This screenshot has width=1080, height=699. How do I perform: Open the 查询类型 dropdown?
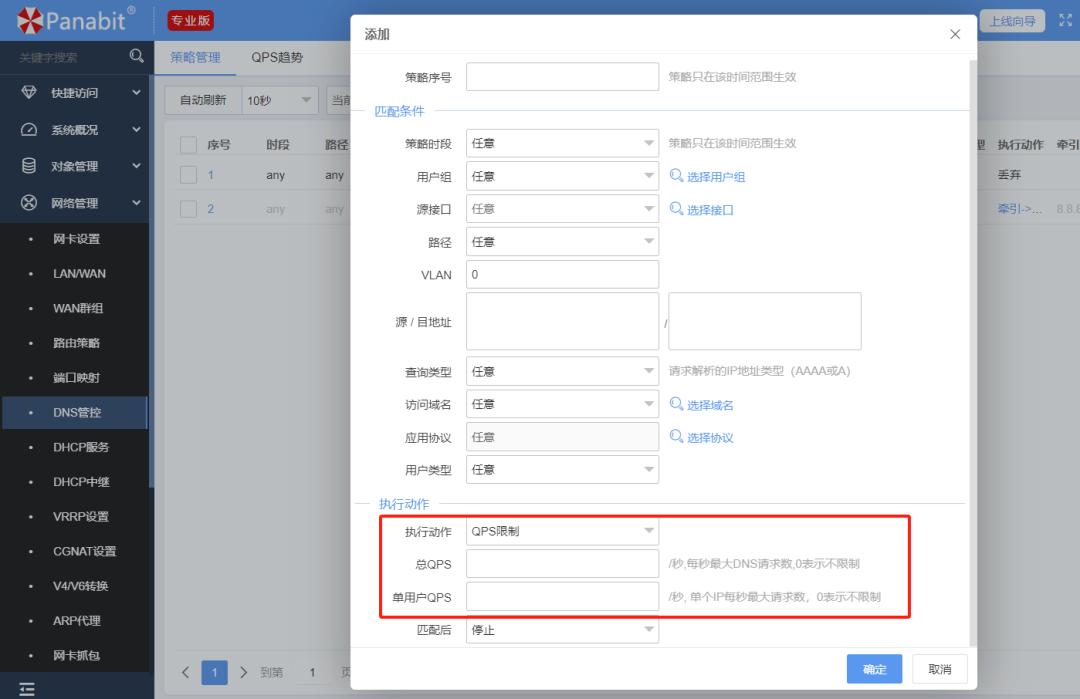(562, 371)
